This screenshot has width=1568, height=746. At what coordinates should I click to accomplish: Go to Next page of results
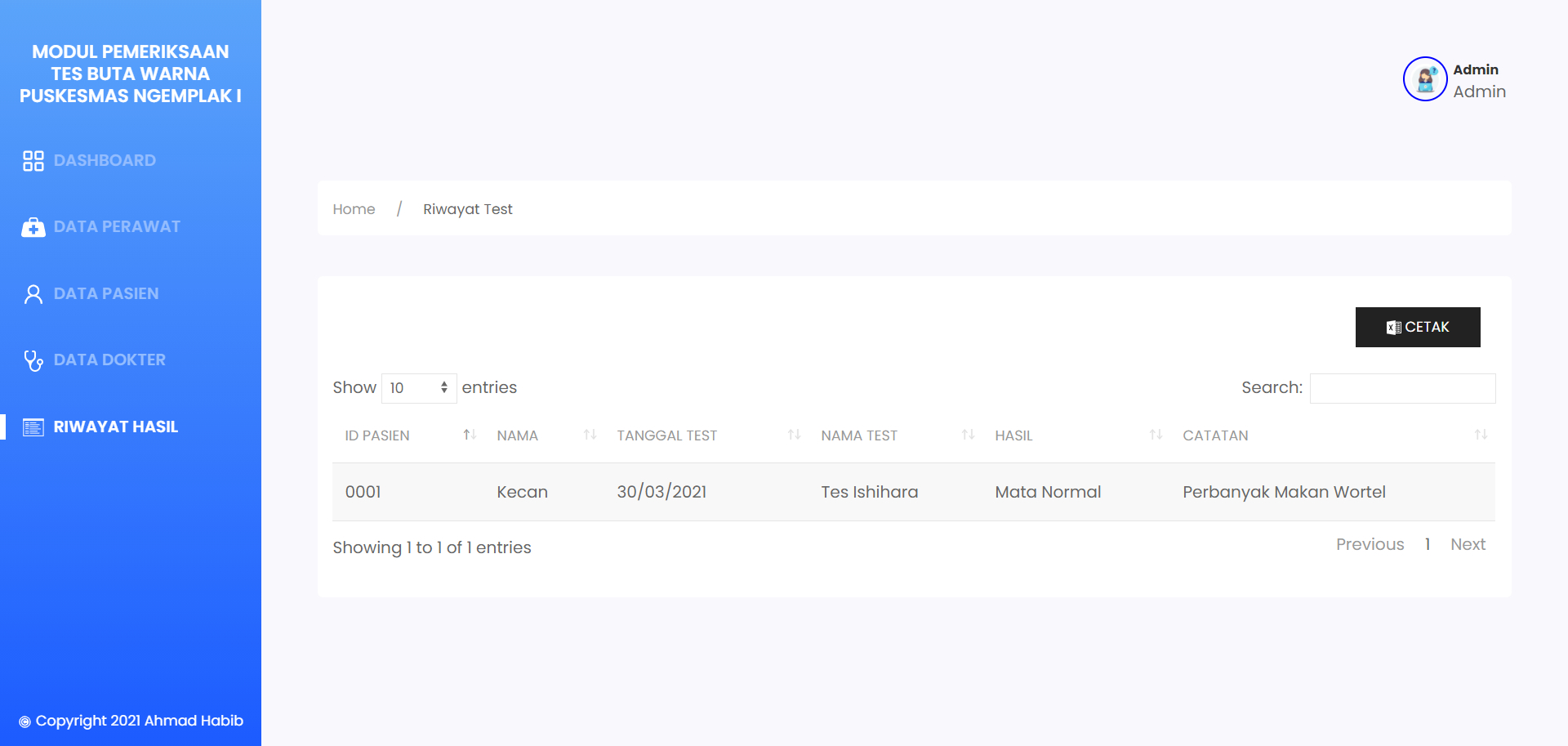1468,545
